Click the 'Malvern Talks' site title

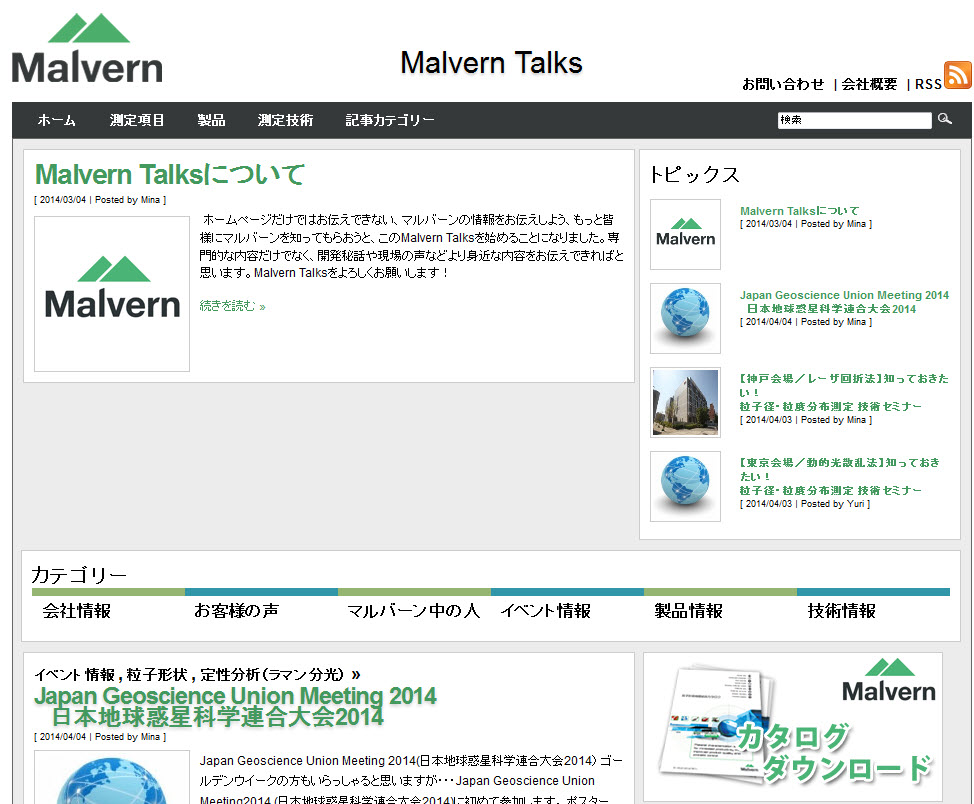point(491,63)
